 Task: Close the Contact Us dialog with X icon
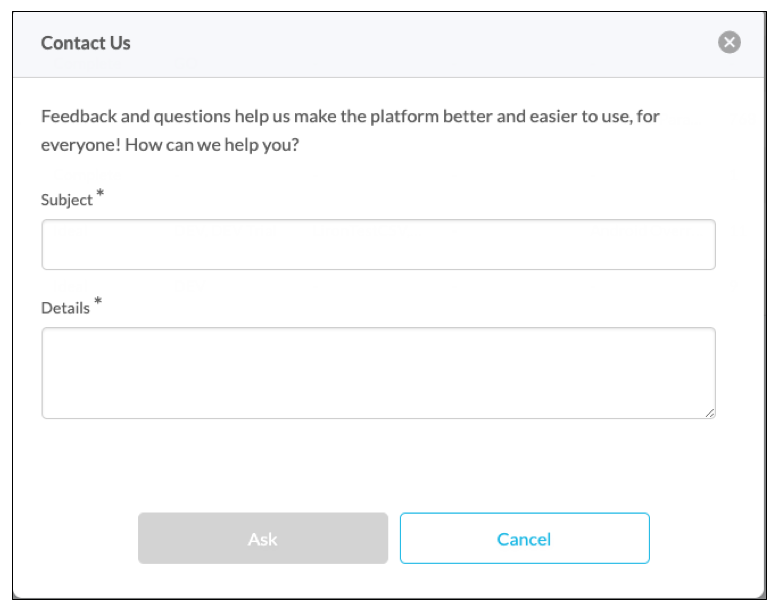pyautogui.click(x=729, y=42)
